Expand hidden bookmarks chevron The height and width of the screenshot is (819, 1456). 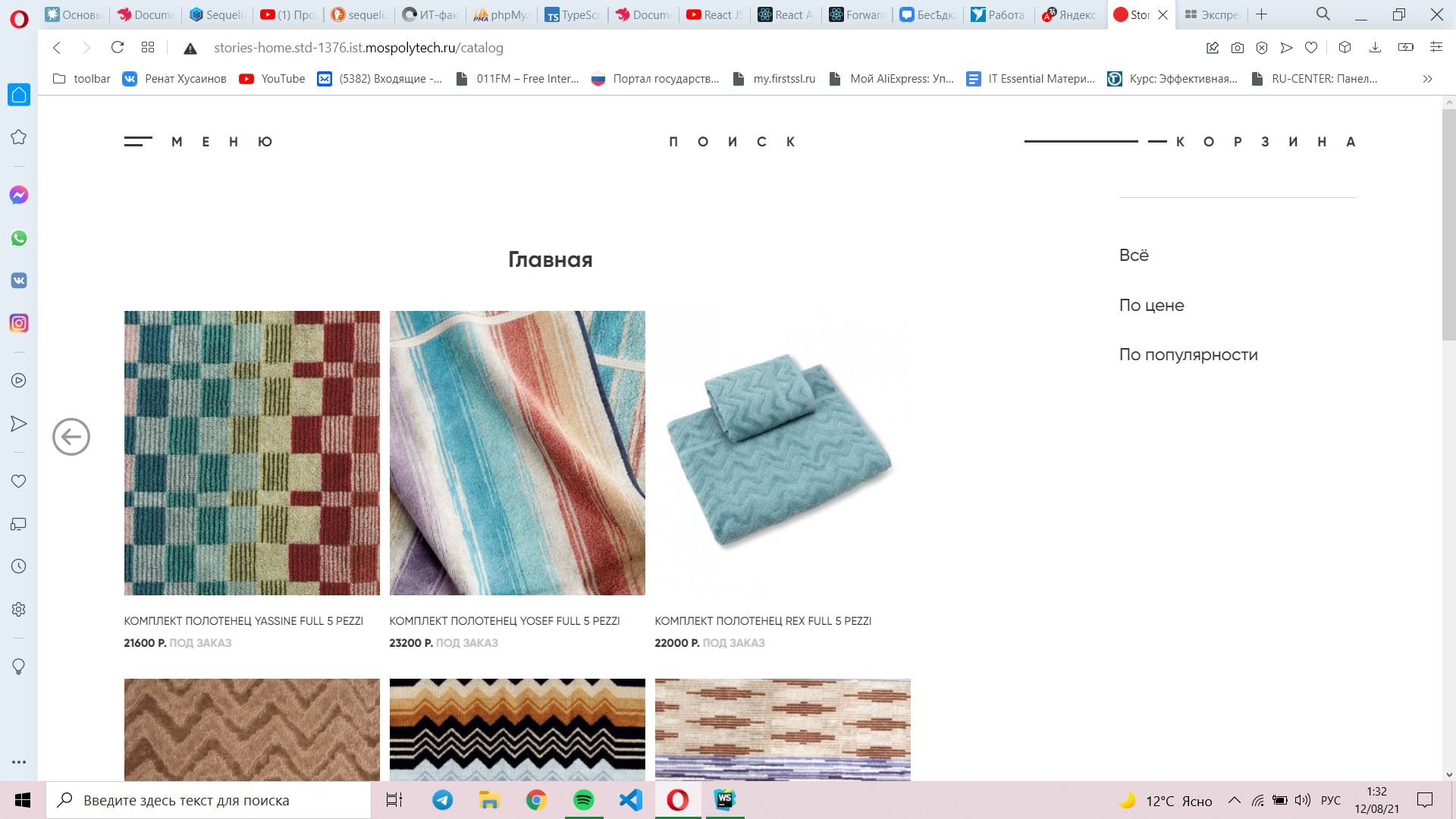1427,79
